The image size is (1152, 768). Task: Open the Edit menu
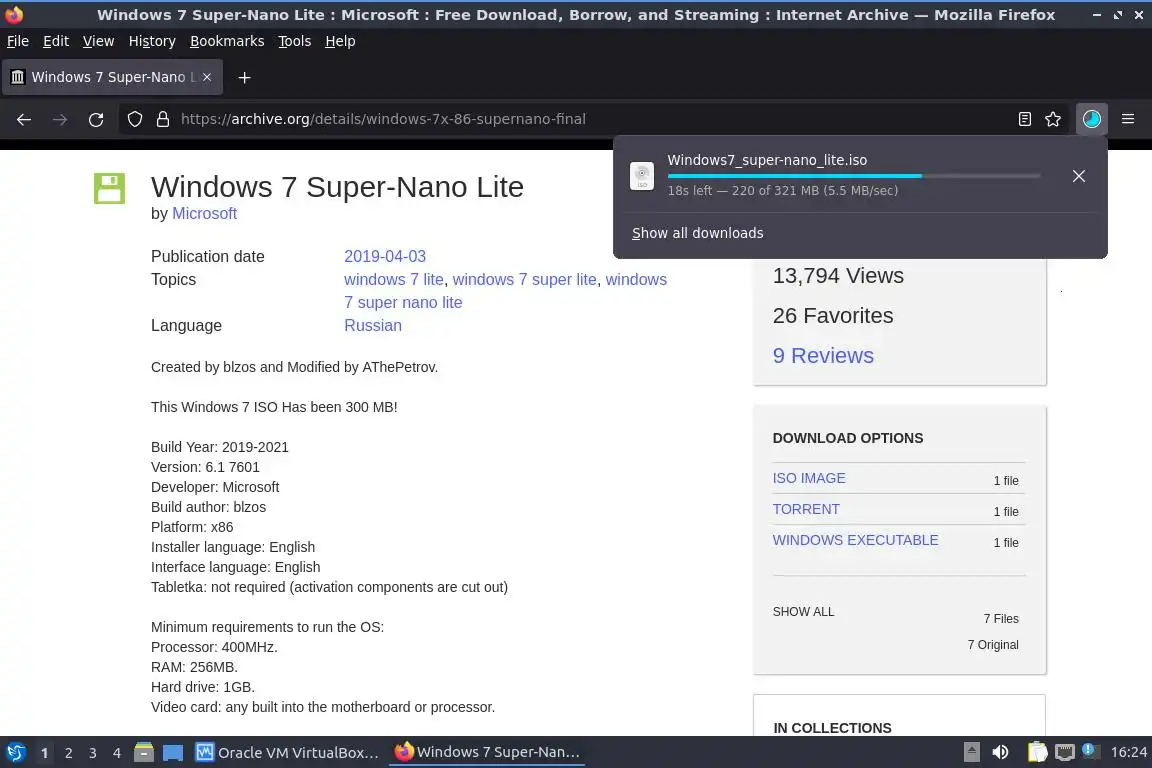pos(56,41)
